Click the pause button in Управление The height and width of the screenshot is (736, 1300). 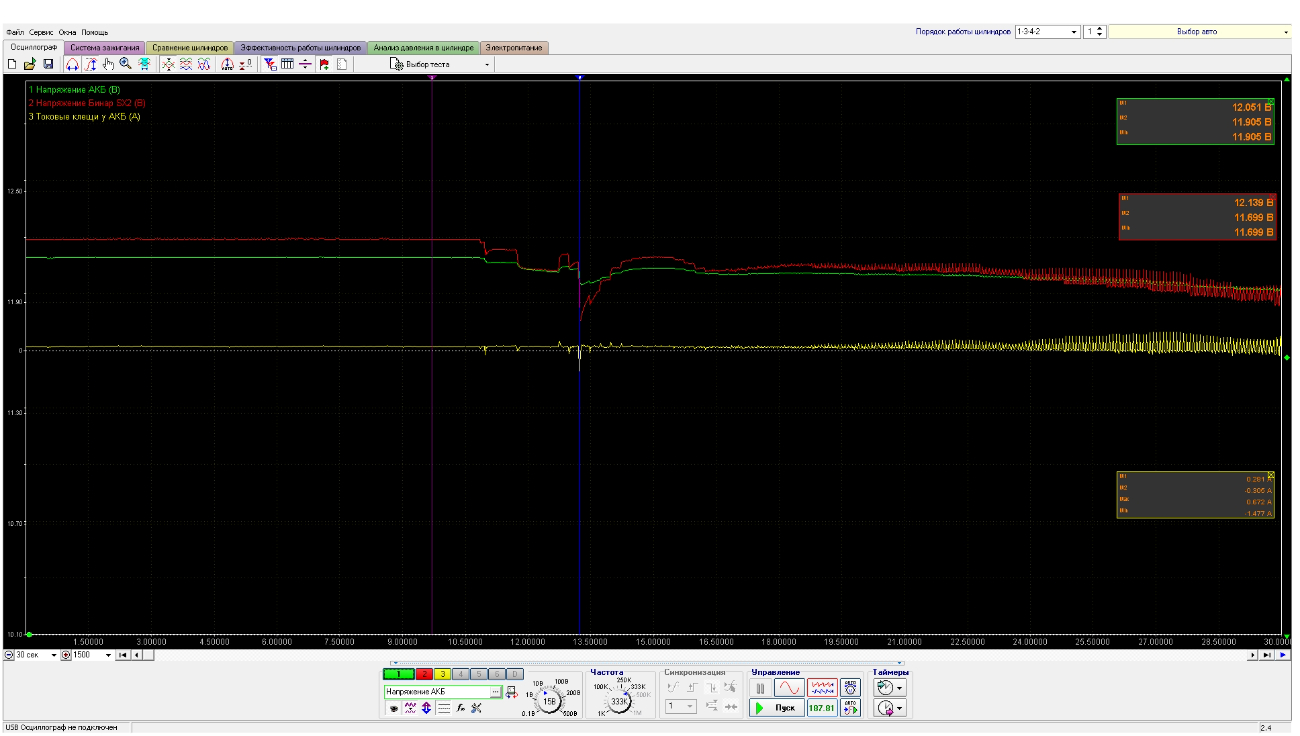760,688
